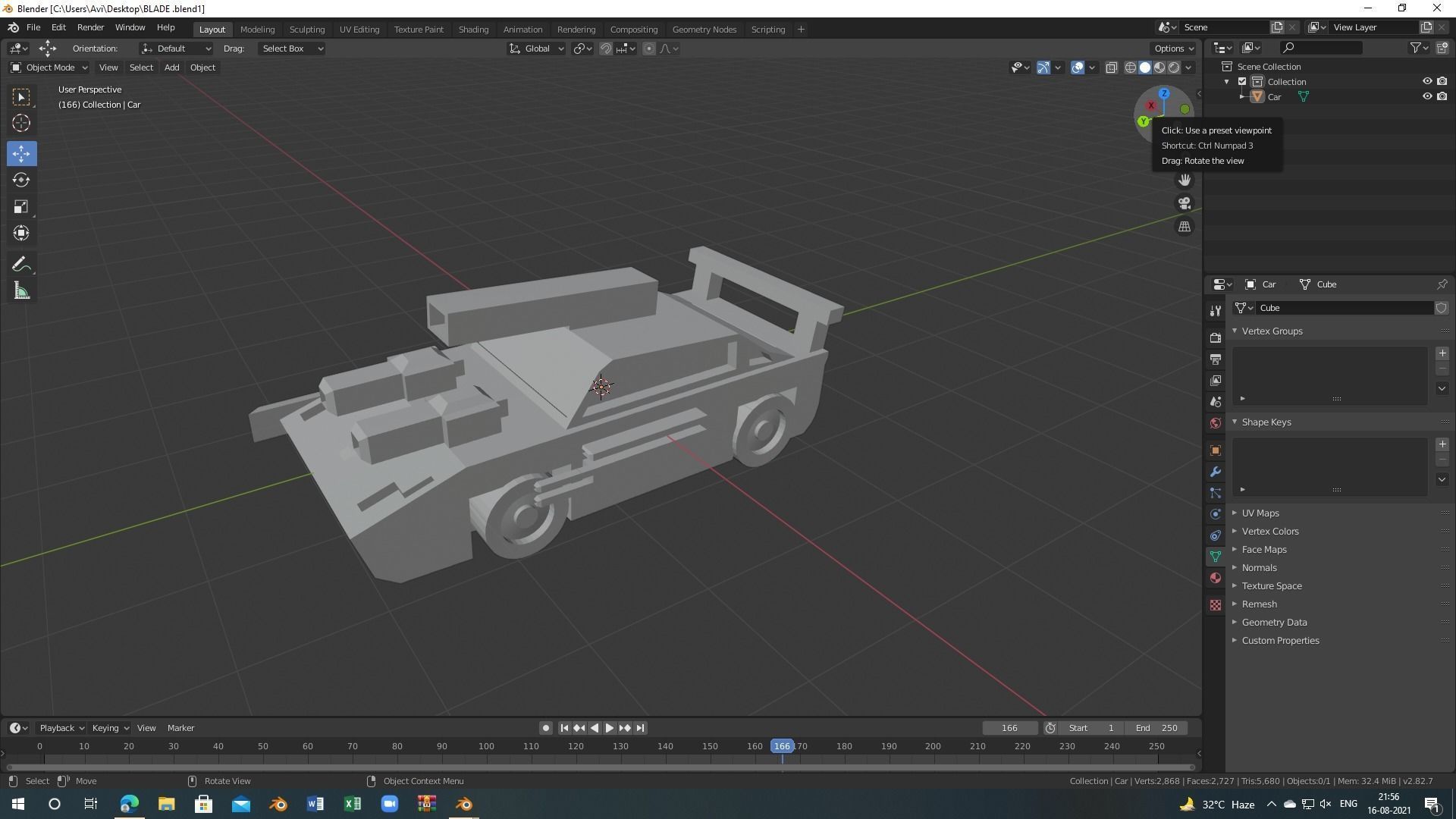Open the Drag Select Box dropdown
Screen dimensions: 1456x819
[291, 49]
